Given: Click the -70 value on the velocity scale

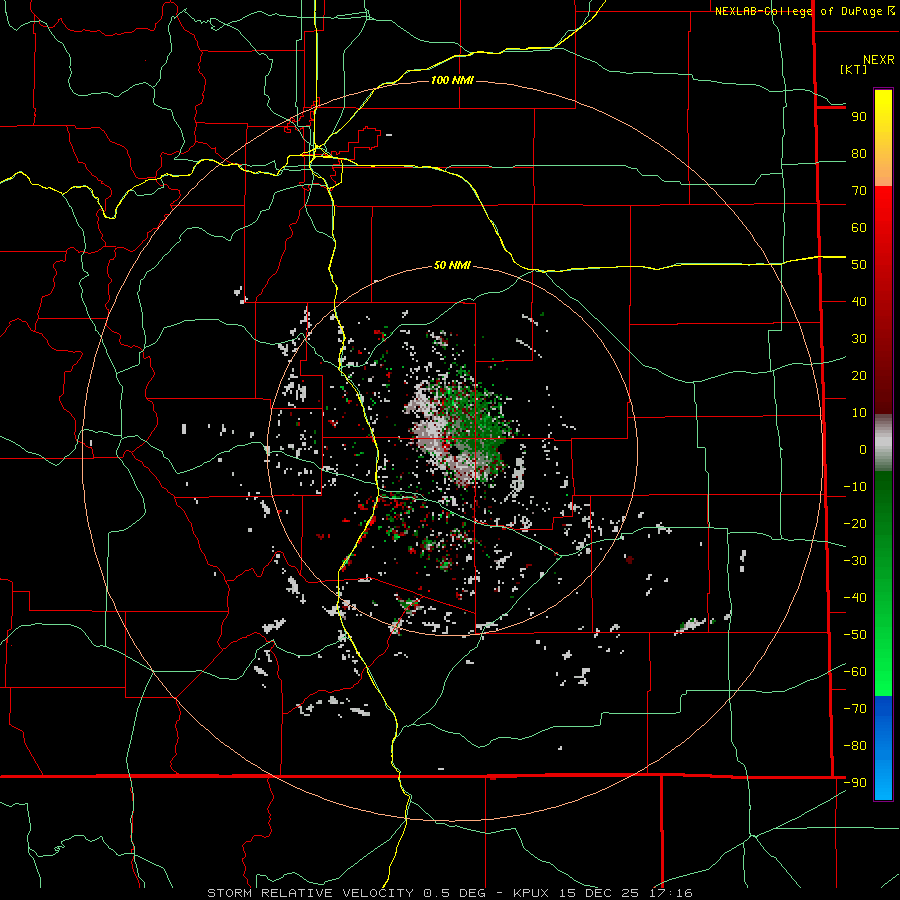Looking at the screenshot, I should 855,709.
